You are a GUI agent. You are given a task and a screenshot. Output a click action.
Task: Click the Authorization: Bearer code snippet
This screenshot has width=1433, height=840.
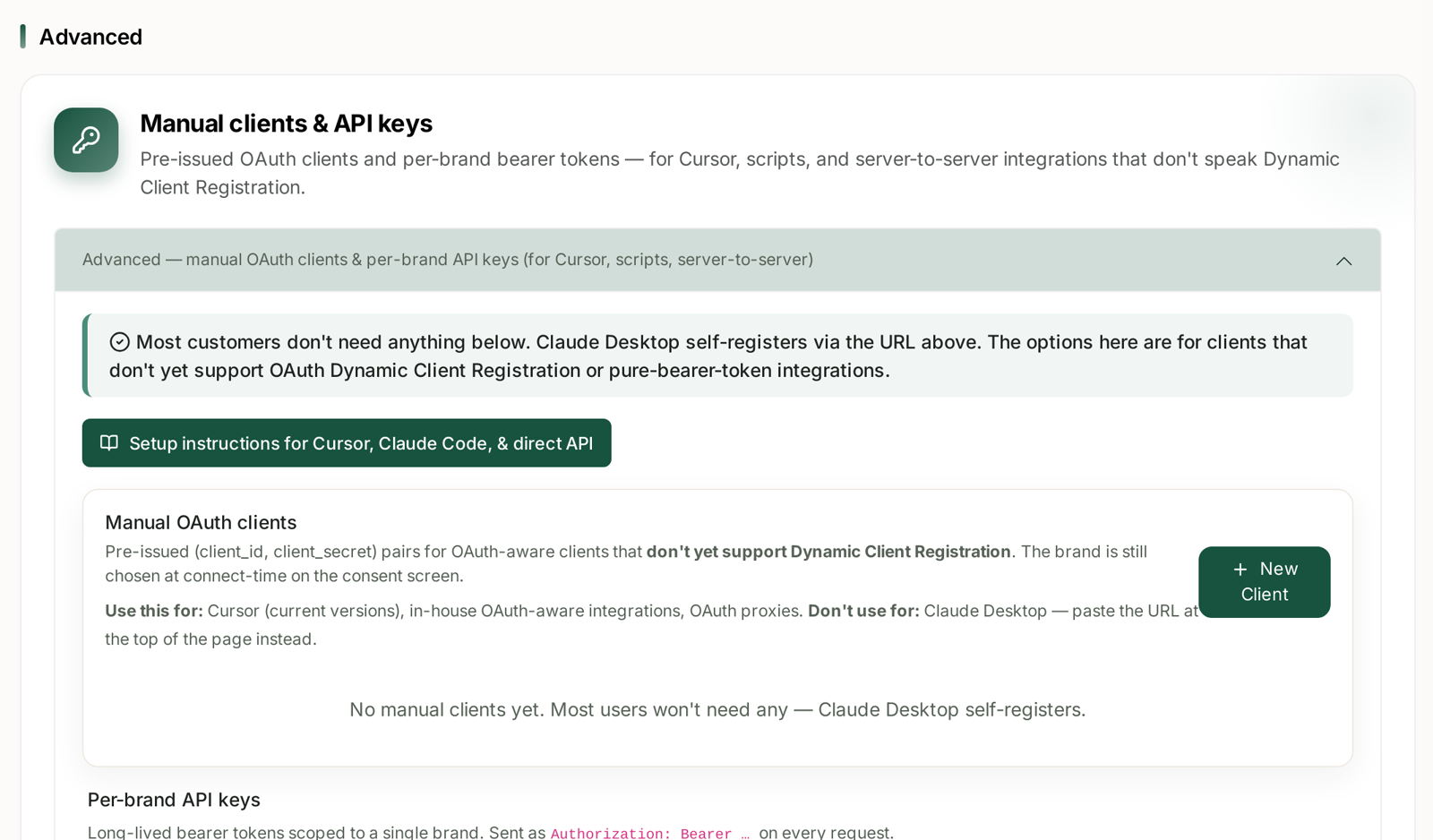coord(650,834)
